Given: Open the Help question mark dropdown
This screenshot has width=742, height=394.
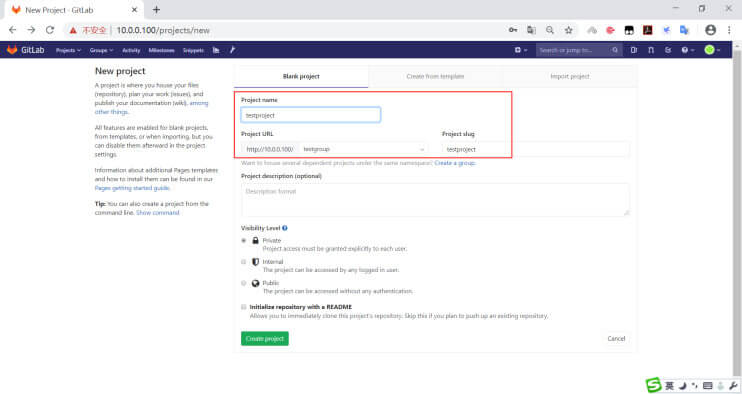Looking at the screenshot, I should click(x=688, y=50).
